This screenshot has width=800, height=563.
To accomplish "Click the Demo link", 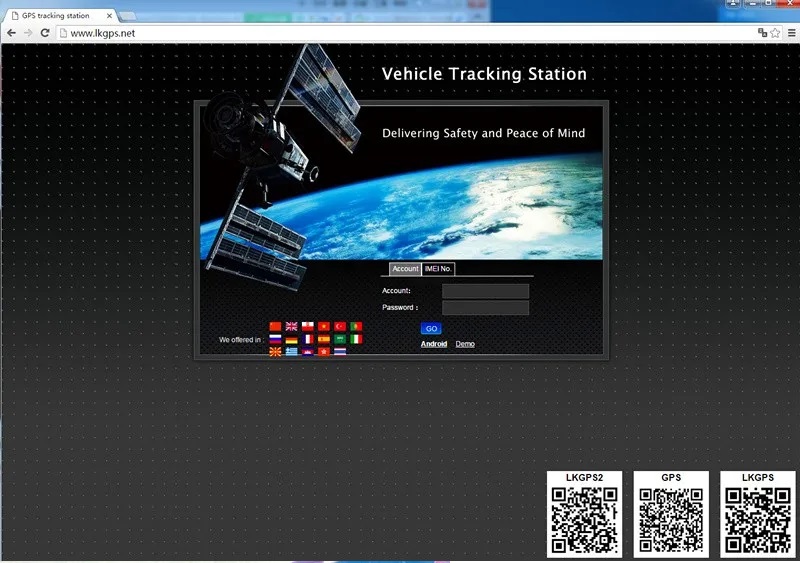I will coord(465,344).
